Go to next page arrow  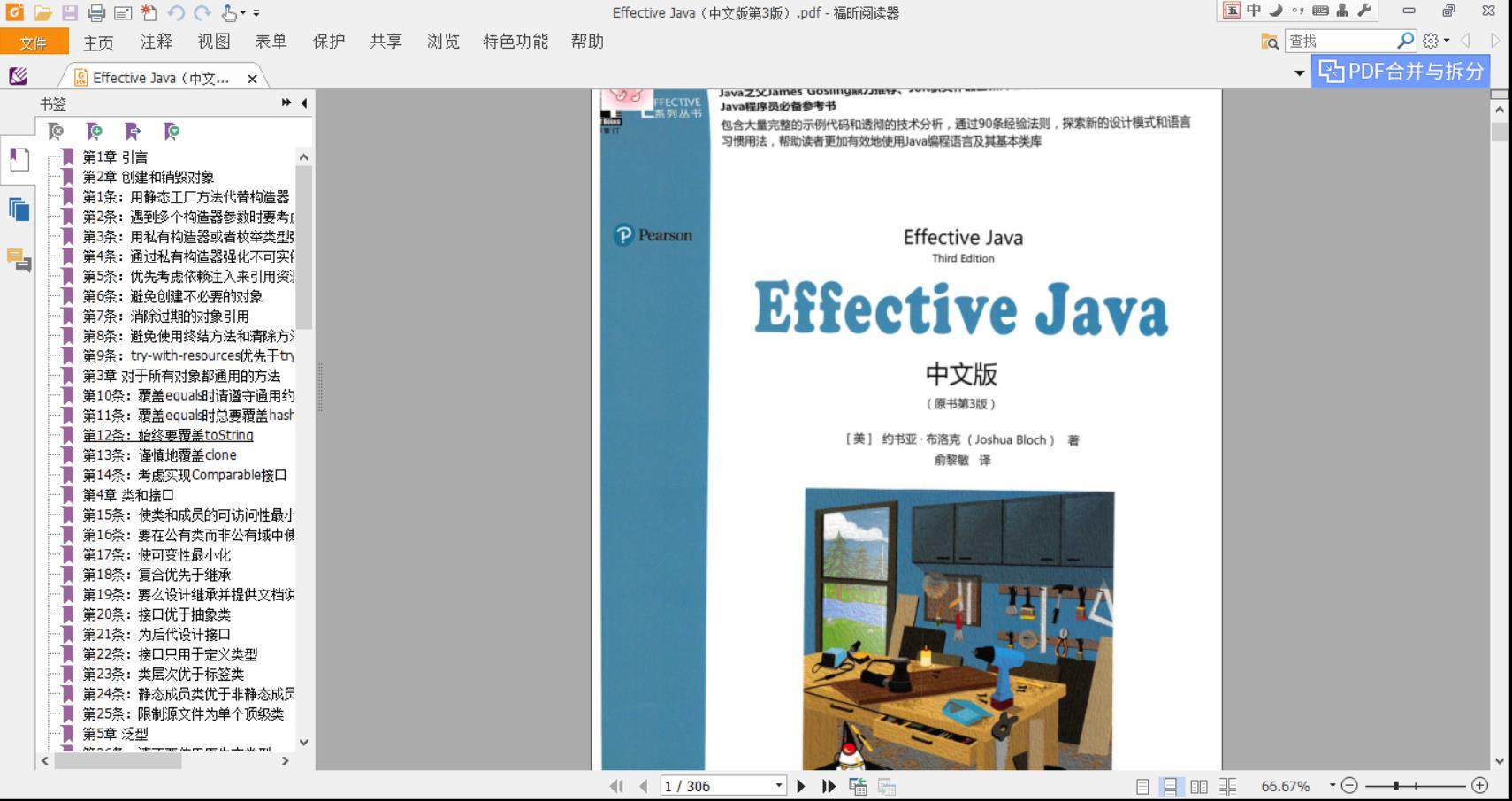(x=801, y=786)
